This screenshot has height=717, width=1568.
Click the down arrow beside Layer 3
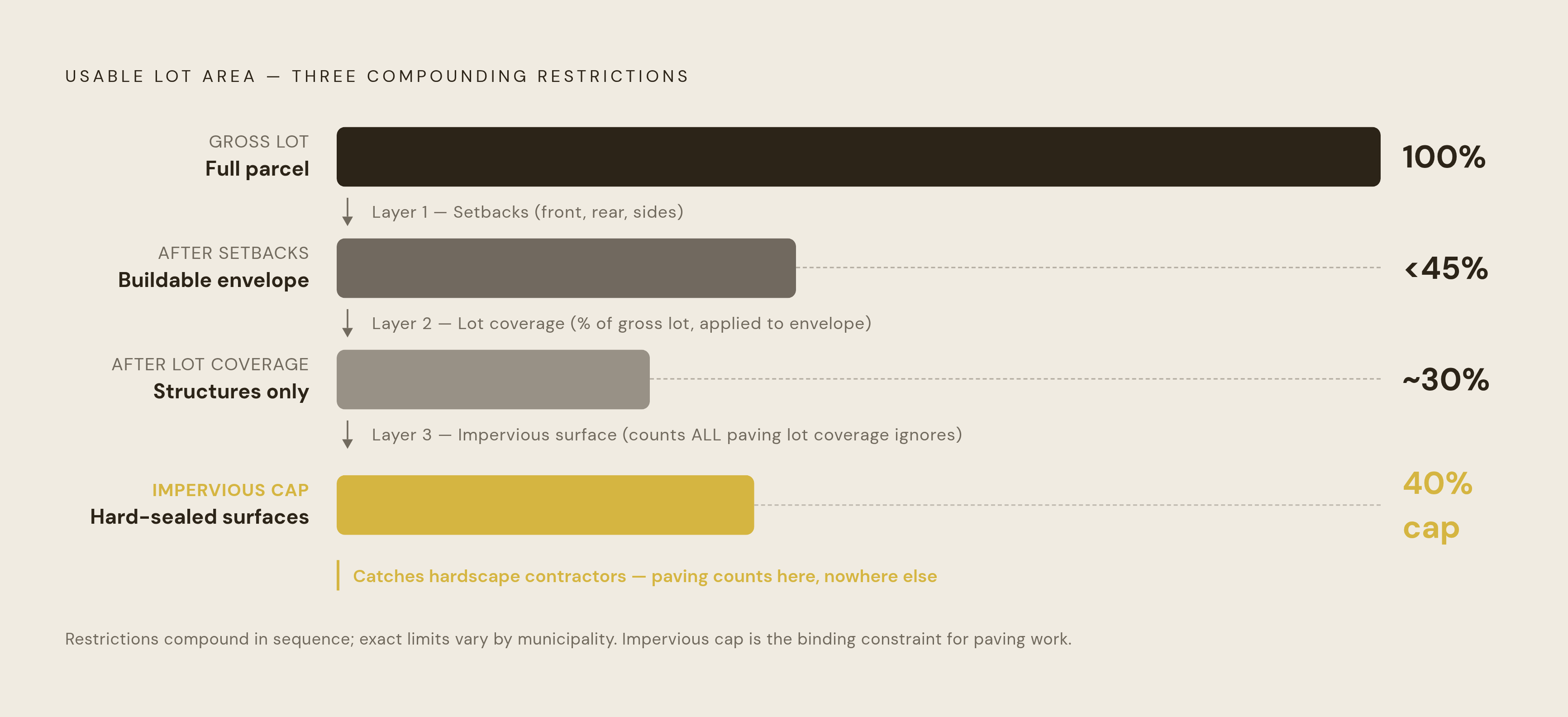[x=348, y=435]
